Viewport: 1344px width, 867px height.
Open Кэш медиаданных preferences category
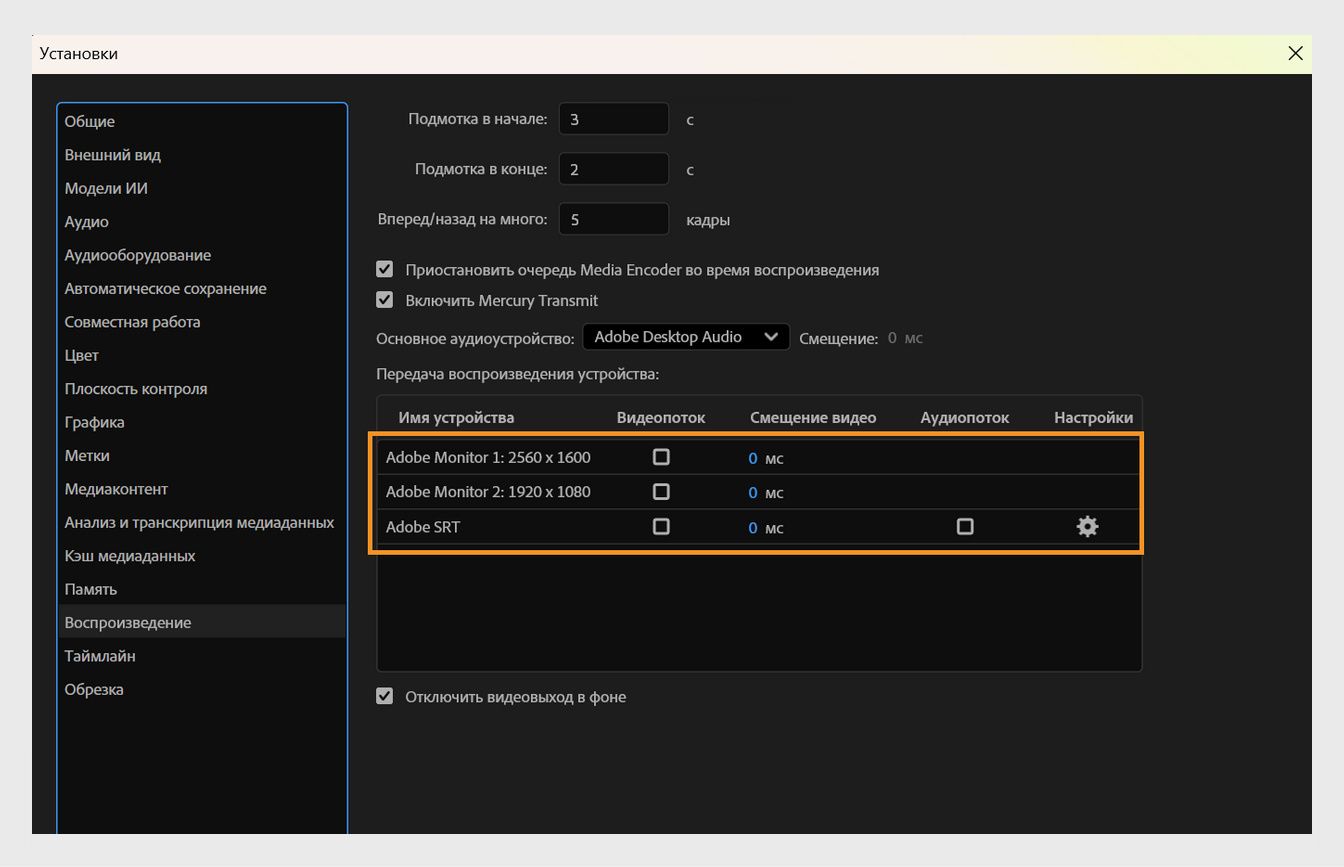(x=130, y=555)
